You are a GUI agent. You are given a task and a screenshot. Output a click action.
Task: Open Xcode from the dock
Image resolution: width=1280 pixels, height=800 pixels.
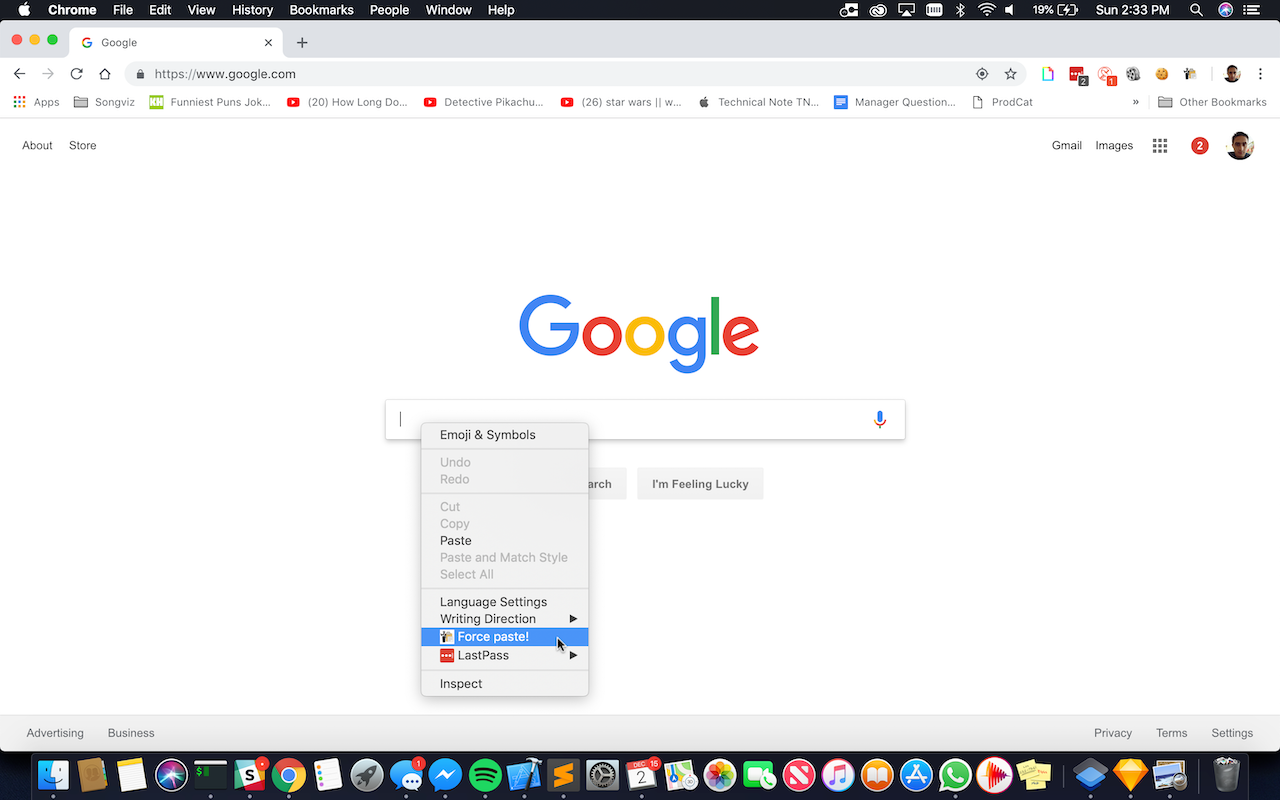(x=524, y=775)
